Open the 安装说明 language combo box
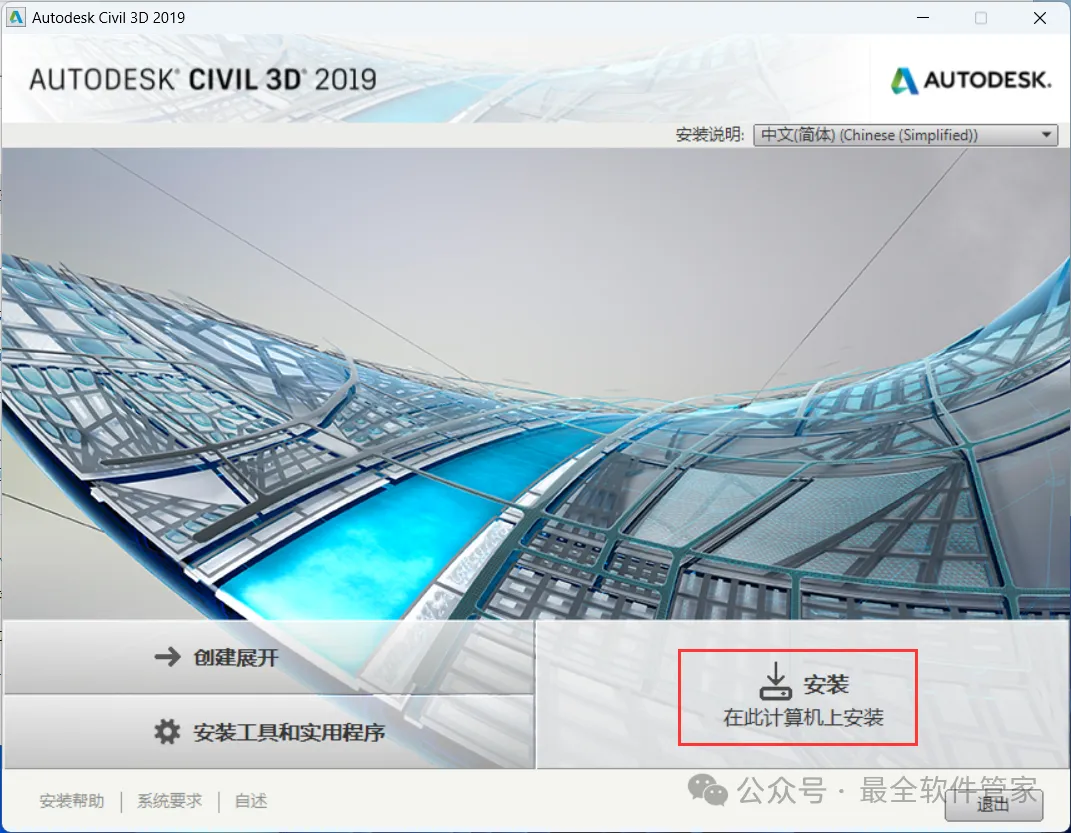 (x=905, y=135)
